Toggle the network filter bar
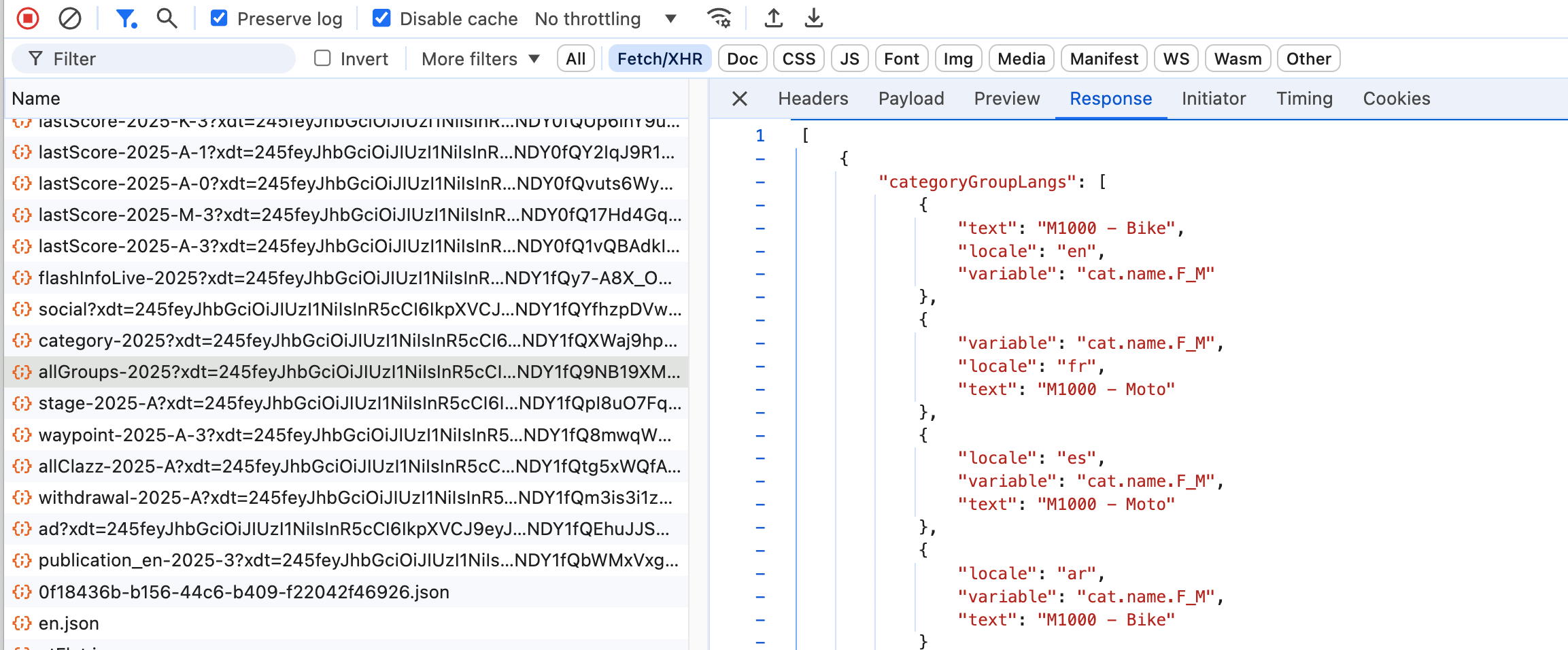This screenshot has width=1568, height=650. click(x=125, y=18)
